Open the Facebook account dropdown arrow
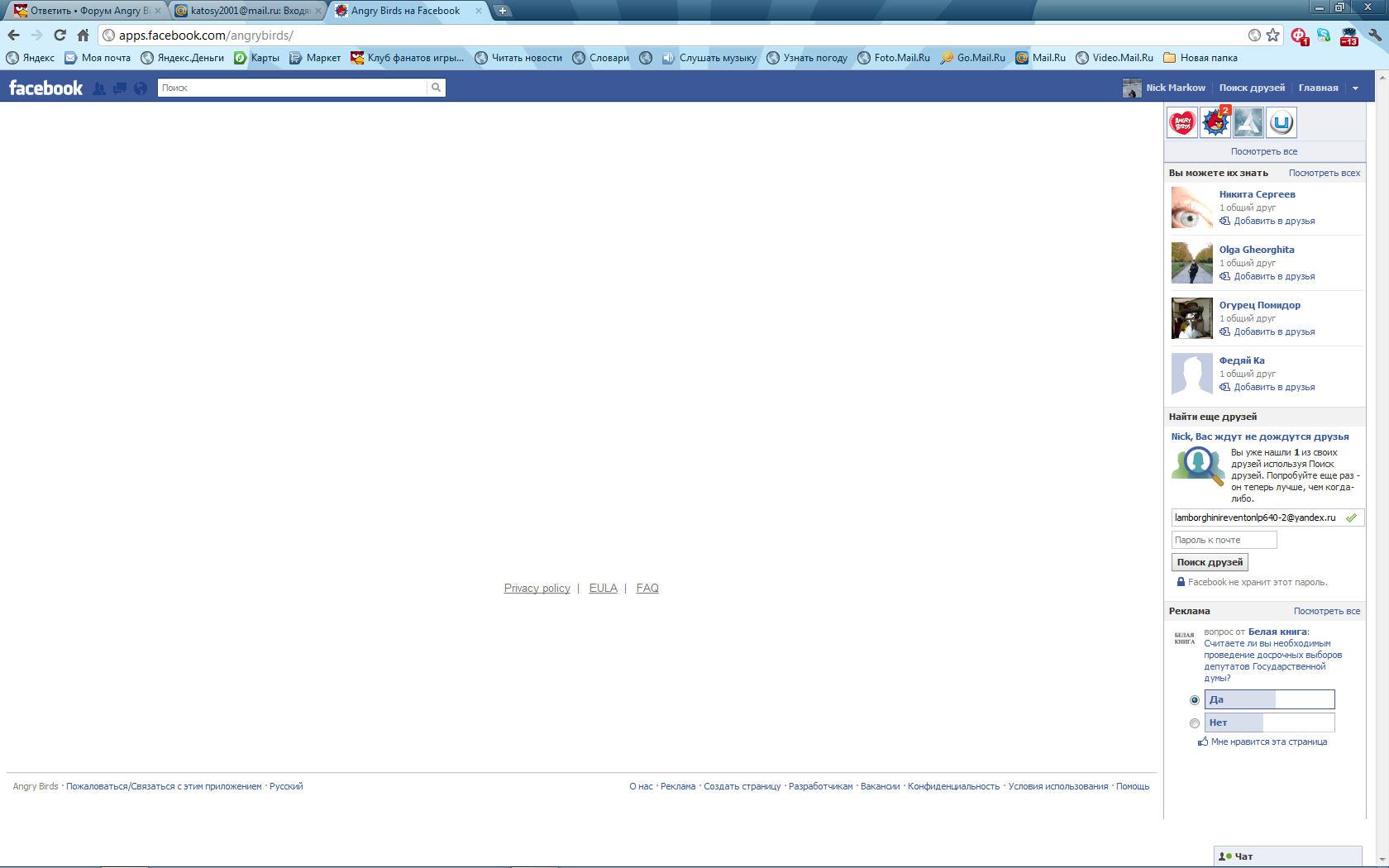 pos(1355,88)
